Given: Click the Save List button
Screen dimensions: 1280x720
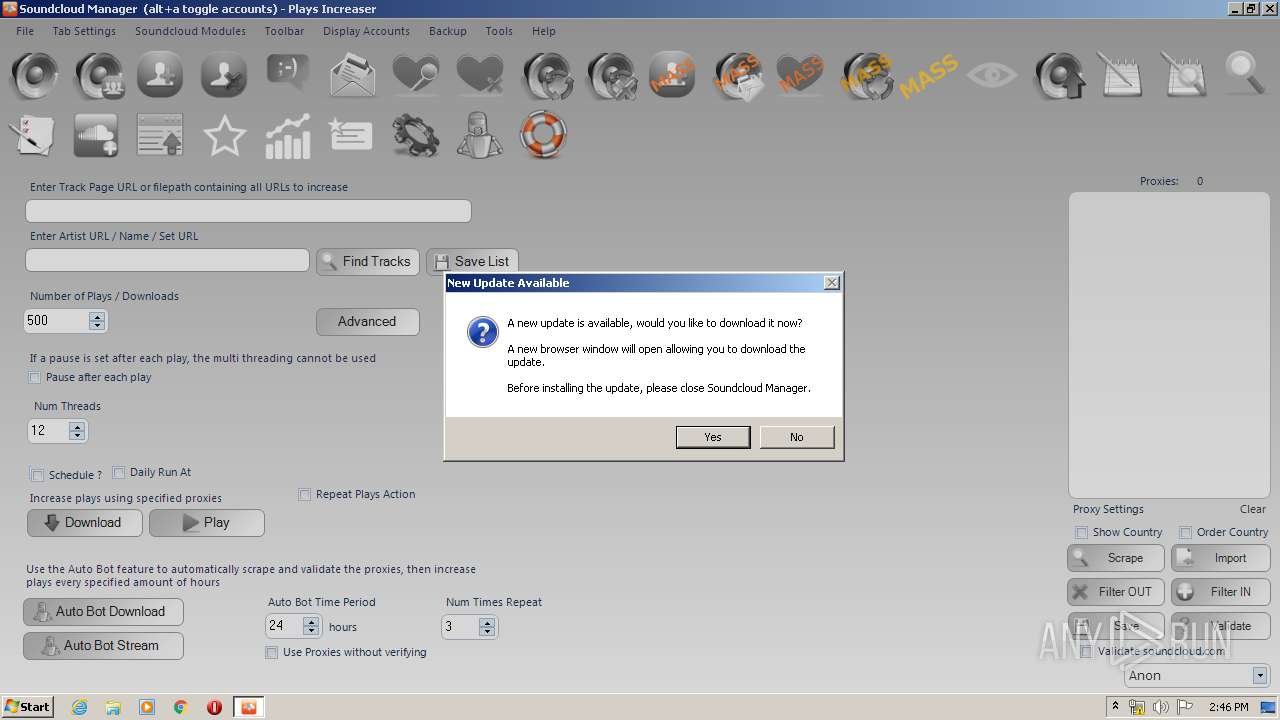Looking at the screenshot, I should pos(472,261).
